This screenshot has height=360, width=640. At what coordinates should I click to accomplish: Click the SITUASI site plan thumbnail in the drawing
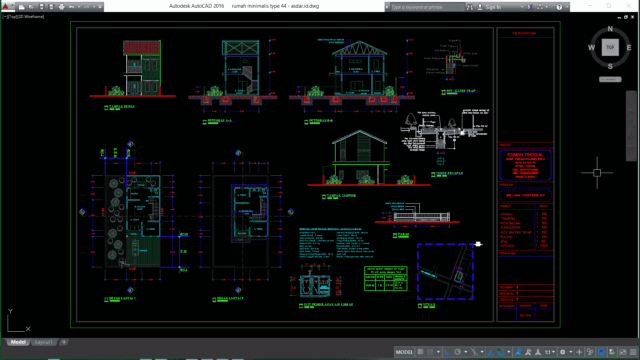coord(445,272)
